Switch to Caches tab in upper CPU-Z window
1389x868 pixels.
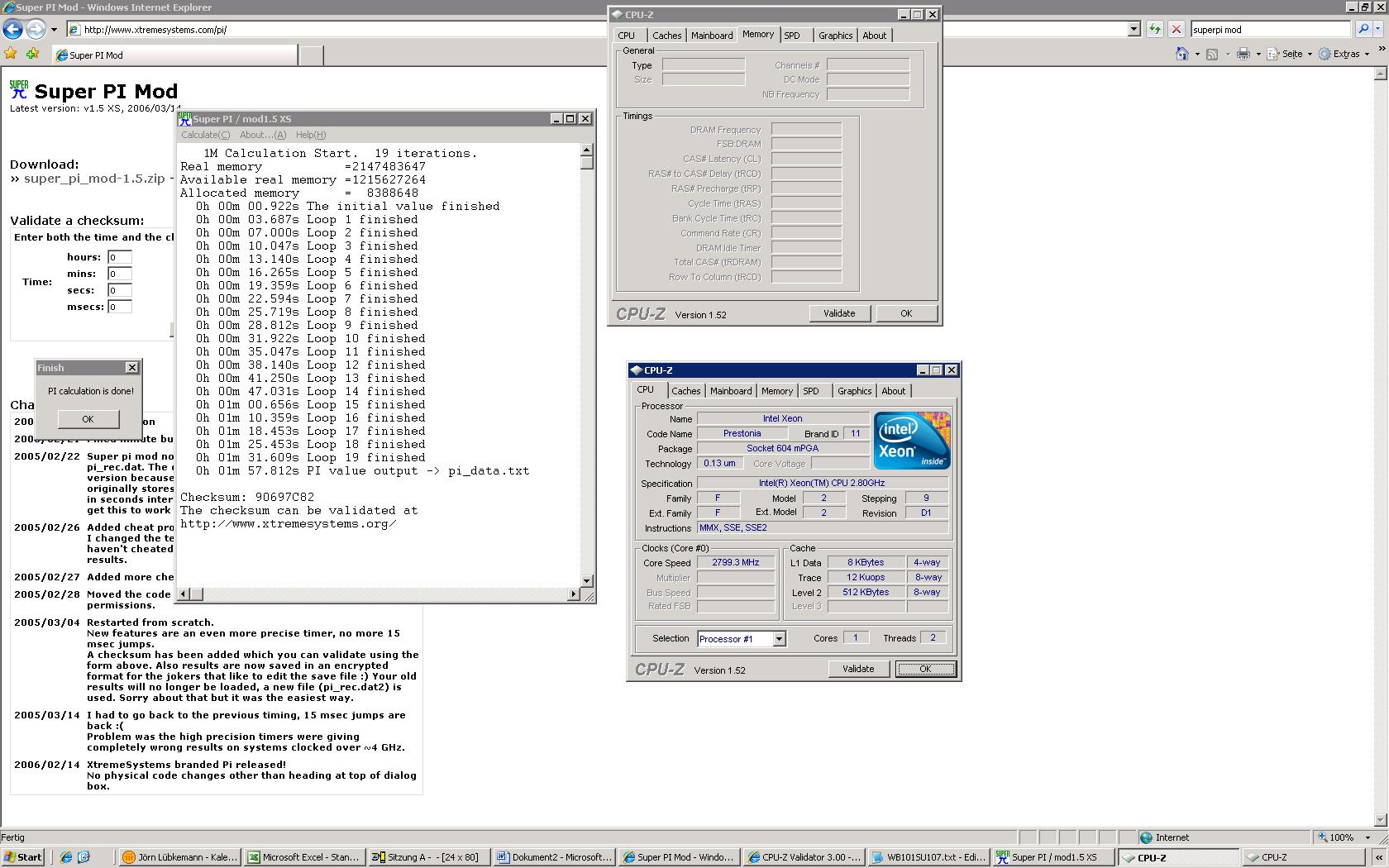[667, 36]
